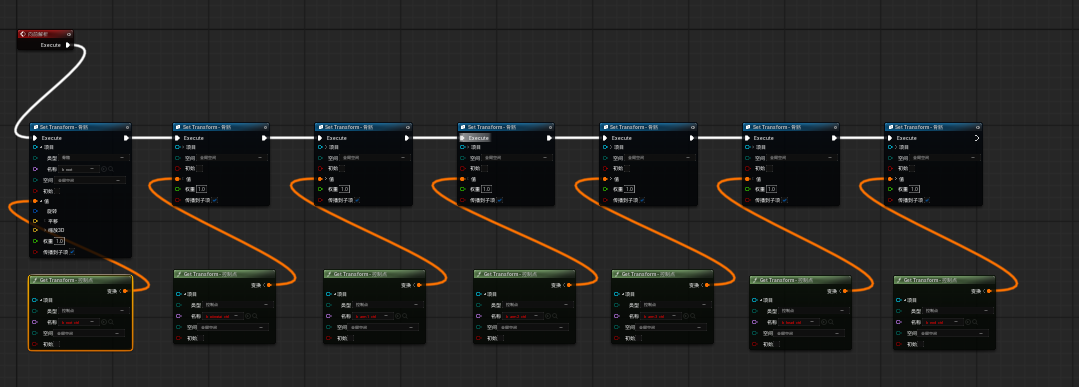Open 空间 dropdown in the b_root Set Transform

coord(91,180)
